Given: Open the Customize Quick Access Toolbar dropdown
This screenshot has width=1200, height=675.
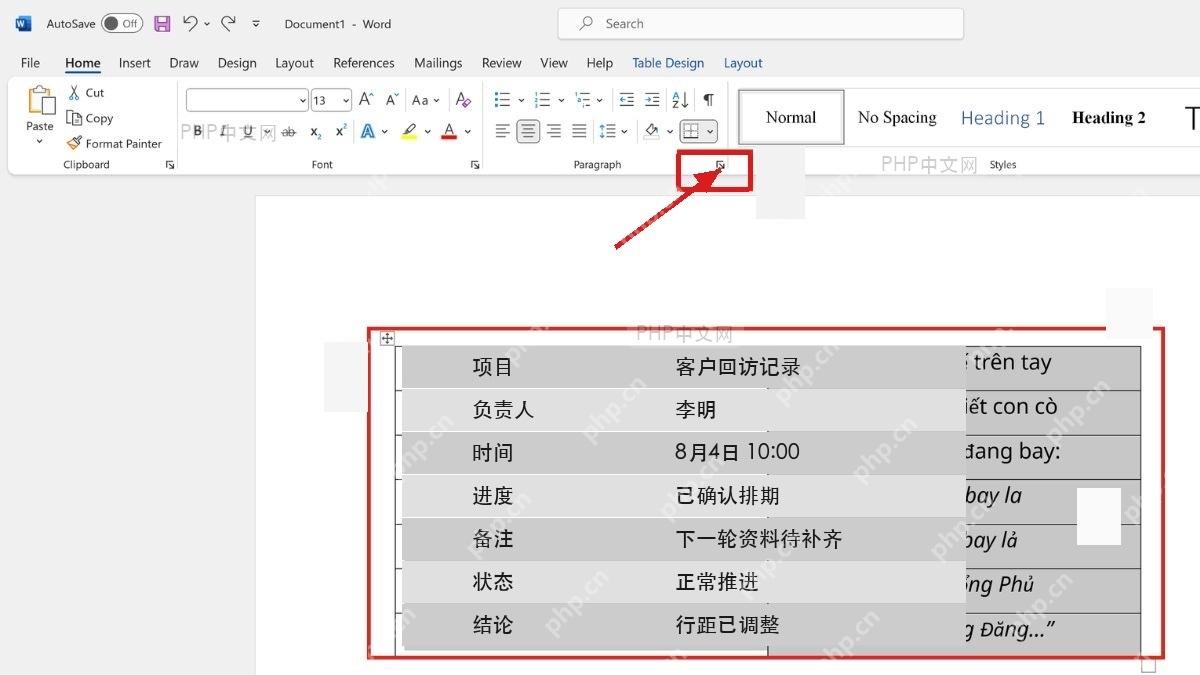Looking at the screenshot, I should coord(256,23).
